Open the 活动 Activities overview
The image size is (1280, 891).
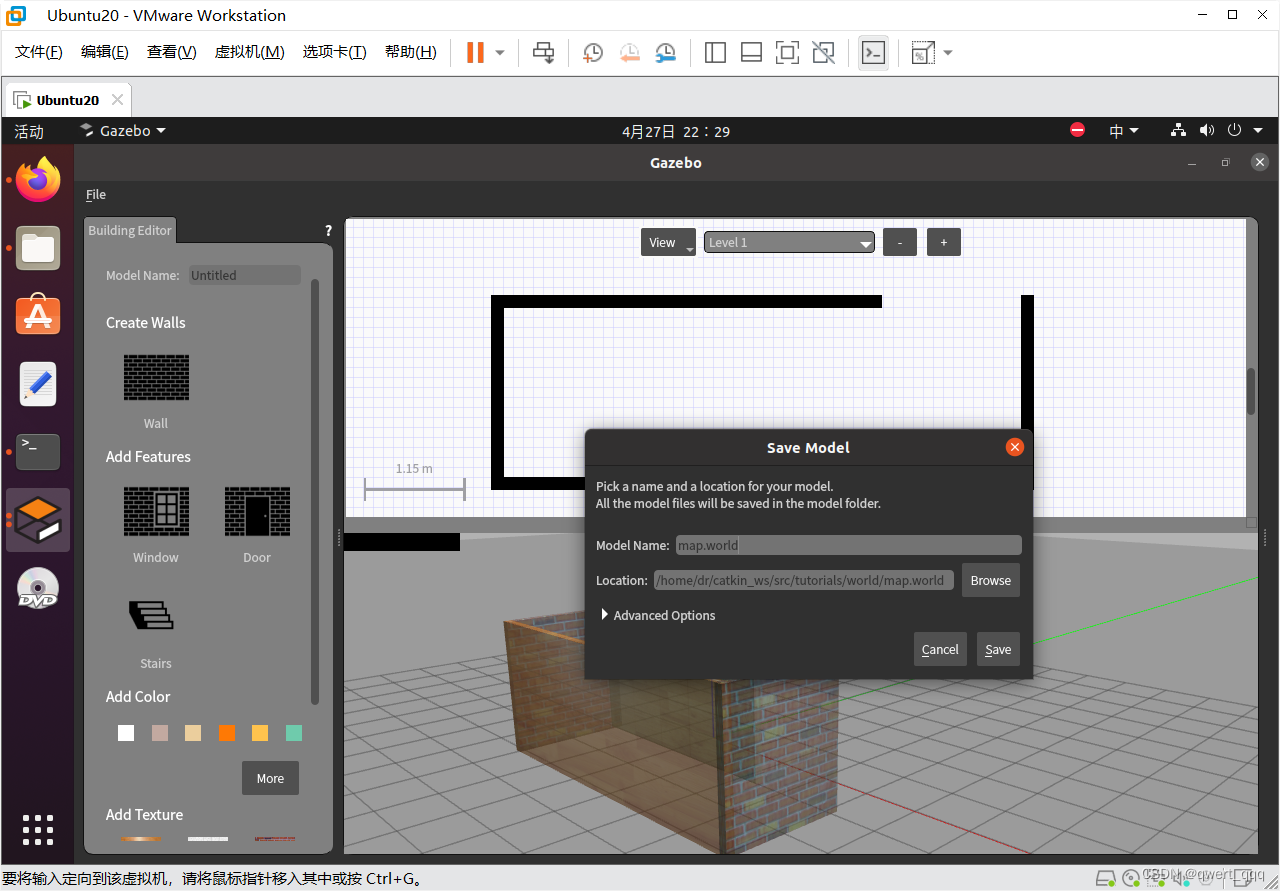pos(29,131)
